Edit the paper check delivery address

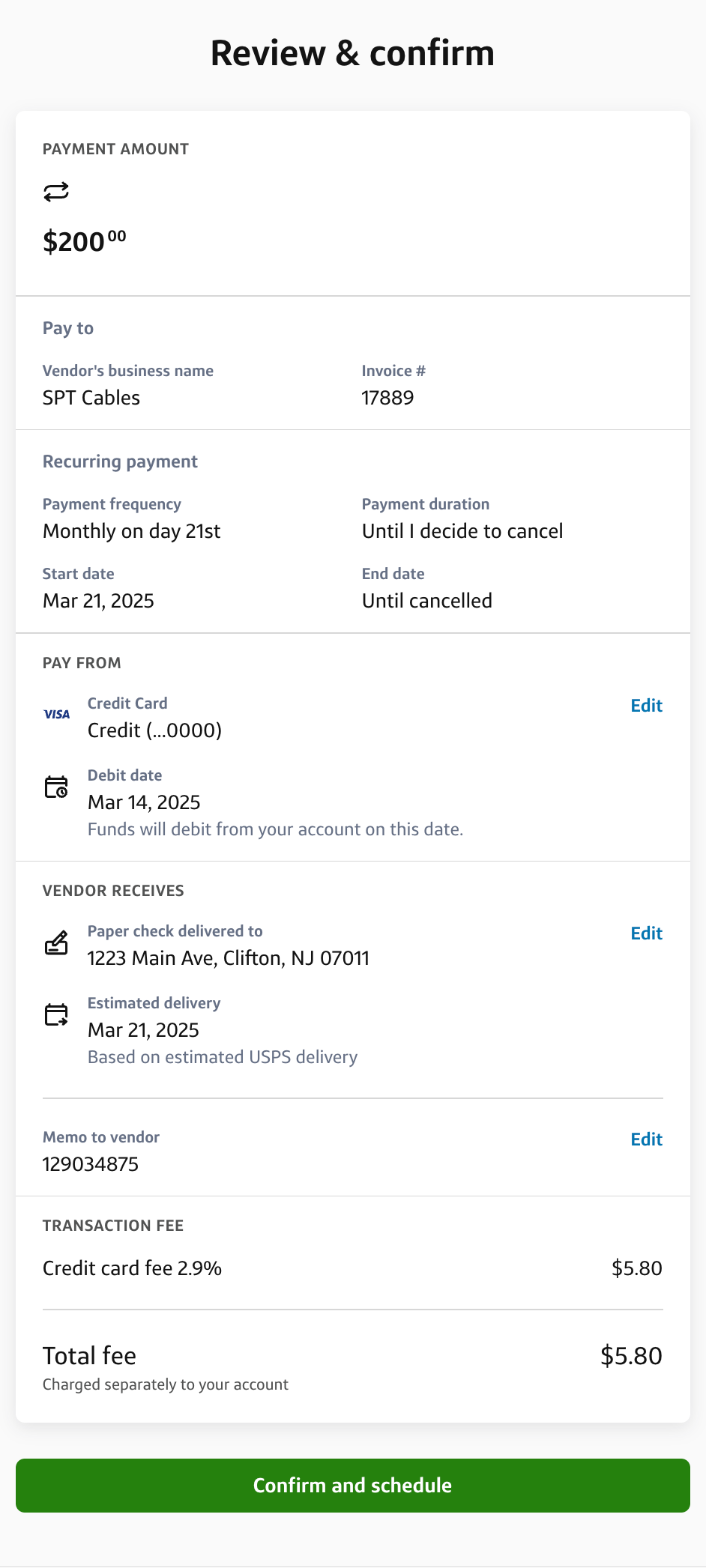click(x=646, y=933)
